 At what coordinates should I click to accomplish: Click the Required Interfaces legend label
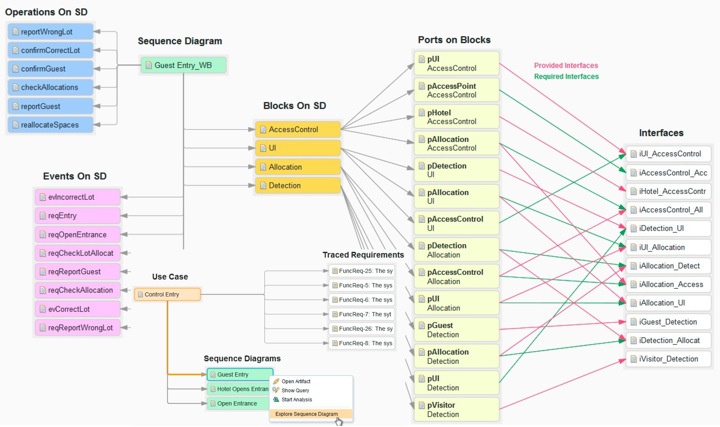tap(566, 77)
